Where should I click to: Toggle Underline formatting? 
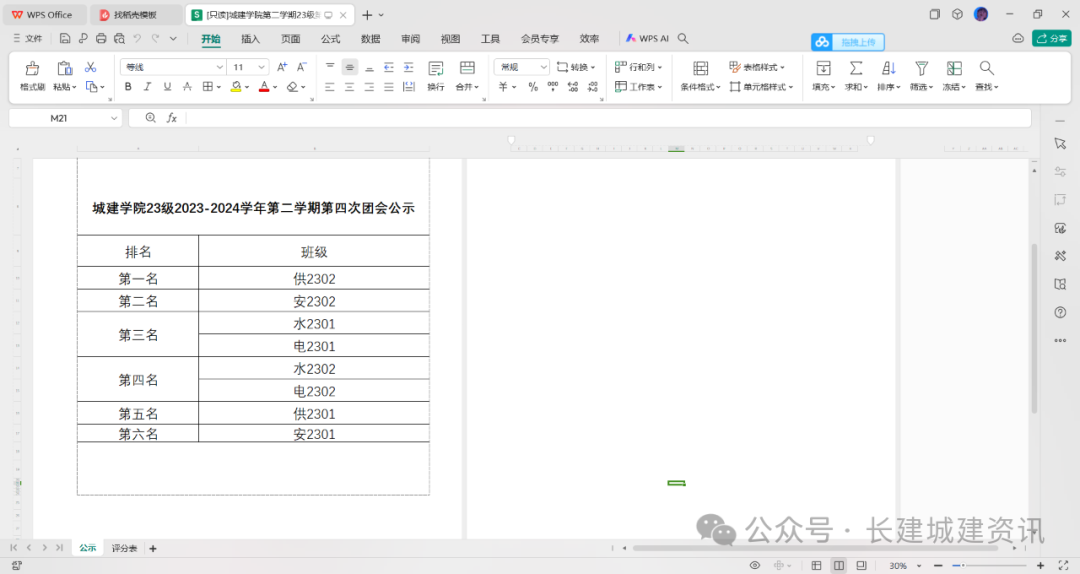(167, 87)
